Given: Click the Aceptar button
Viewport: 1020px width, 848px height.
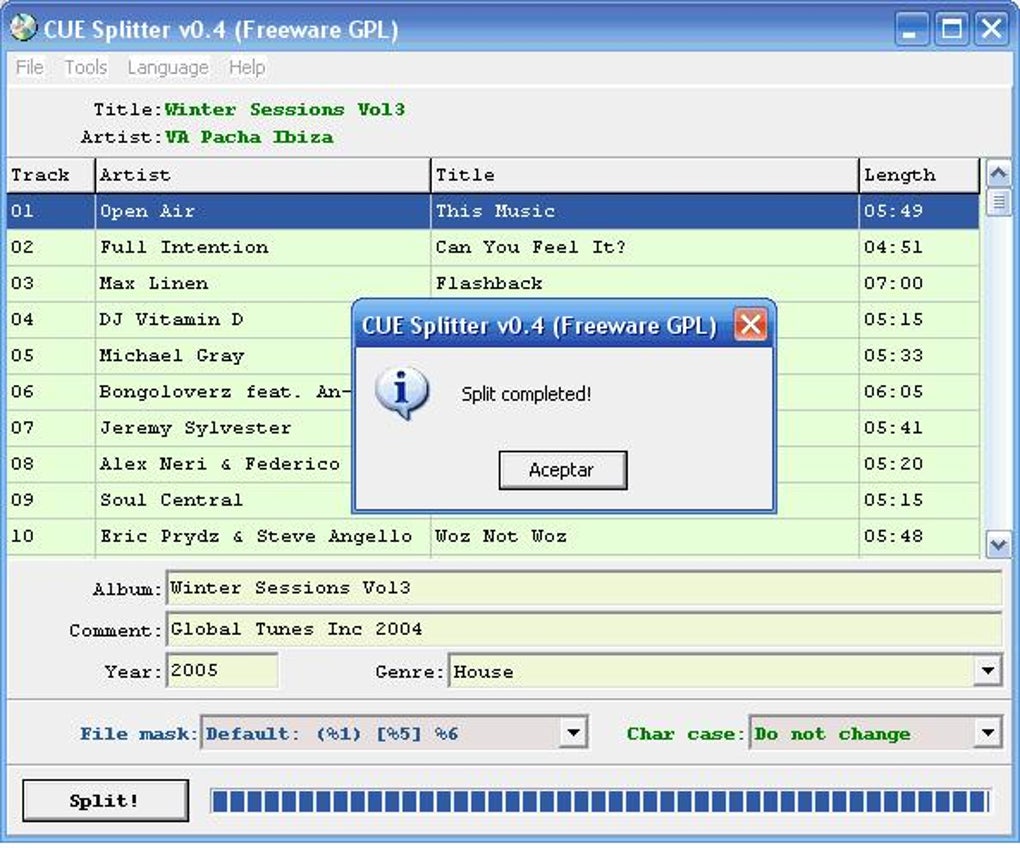Looking at the screenshot, I should [x=563, y=470].
